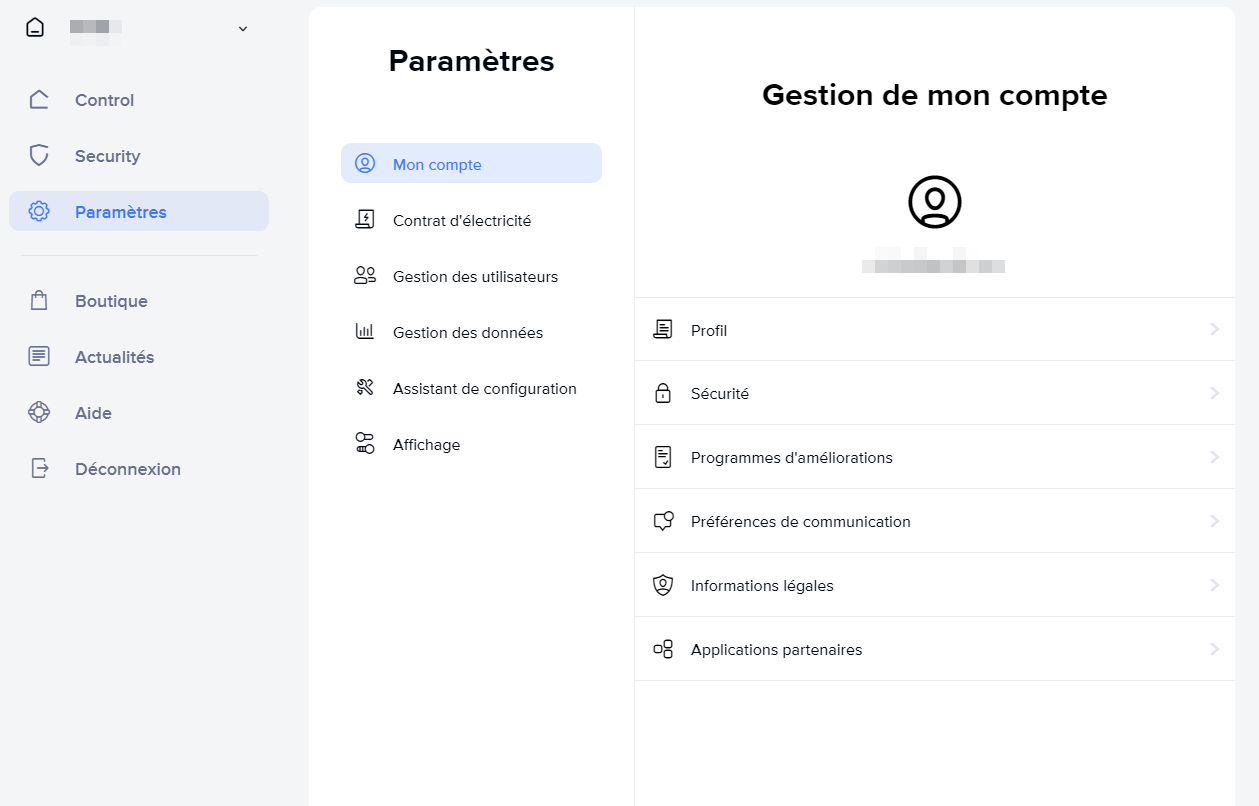The height and width of the screenshot is (806, 1259).
Task: Select Gestion des utilisateurs settings tab
Action: [475, 277]
